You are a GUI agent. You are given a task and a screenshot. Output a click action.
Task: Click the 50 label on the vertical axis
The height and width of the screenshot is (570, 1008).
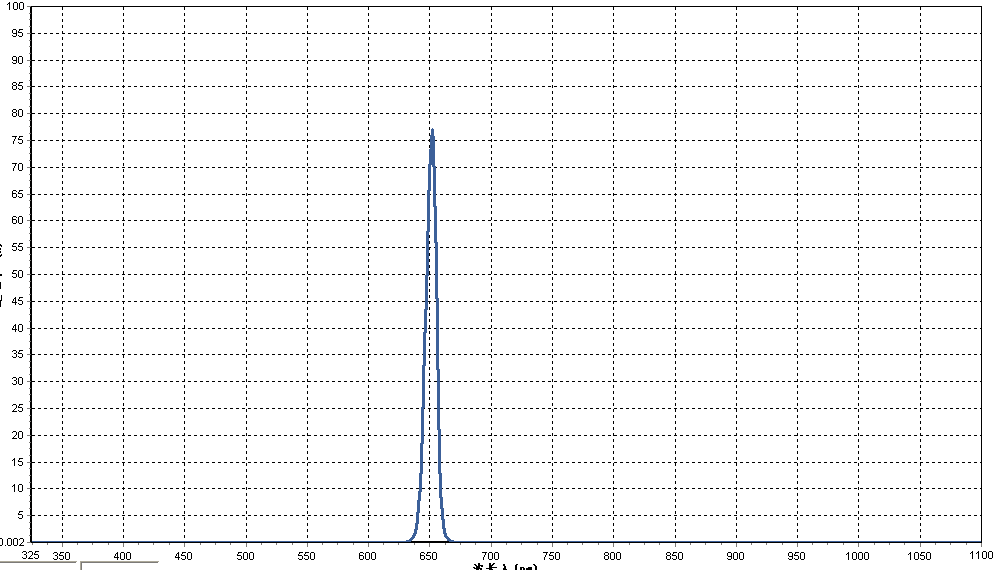pyautogui.click(x=17, y=274)
